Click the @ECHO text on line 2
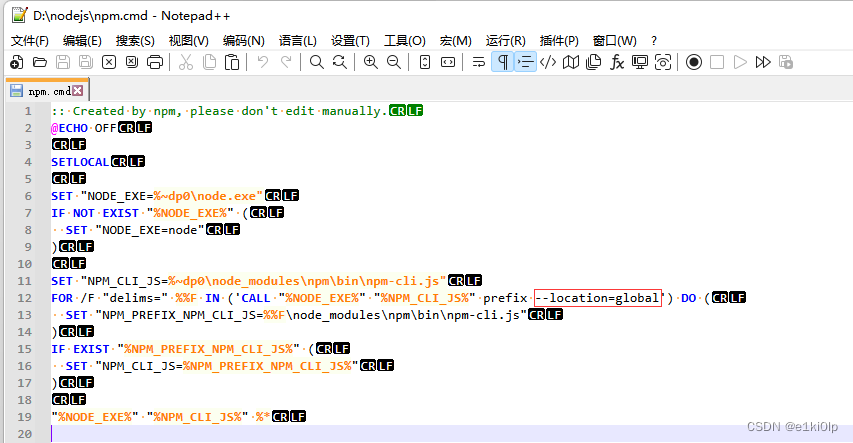 [x=69, y=128]
